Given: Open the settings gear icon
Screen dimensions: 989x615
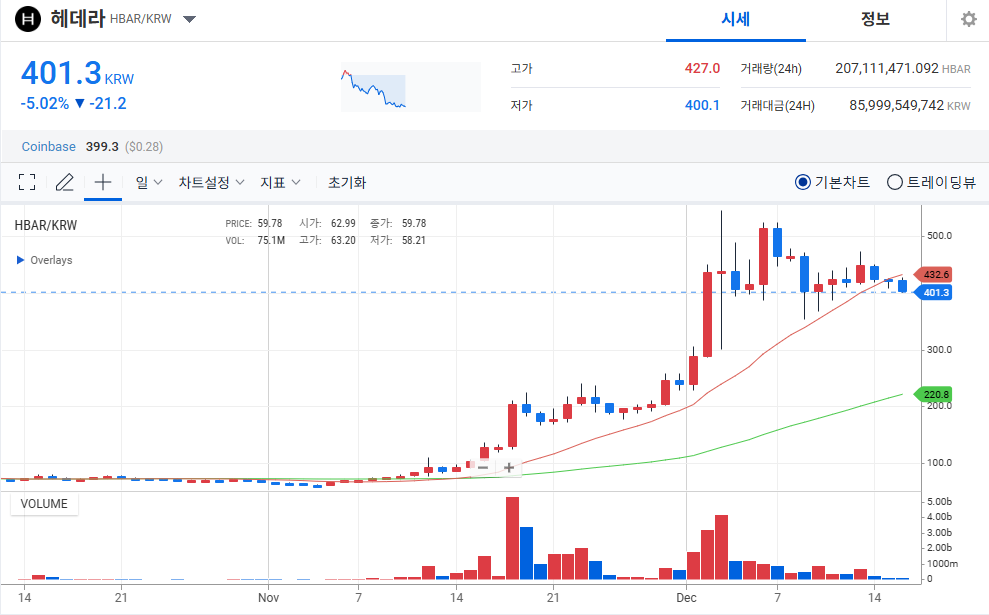Looking at the screenshot, I should point(968,20).
